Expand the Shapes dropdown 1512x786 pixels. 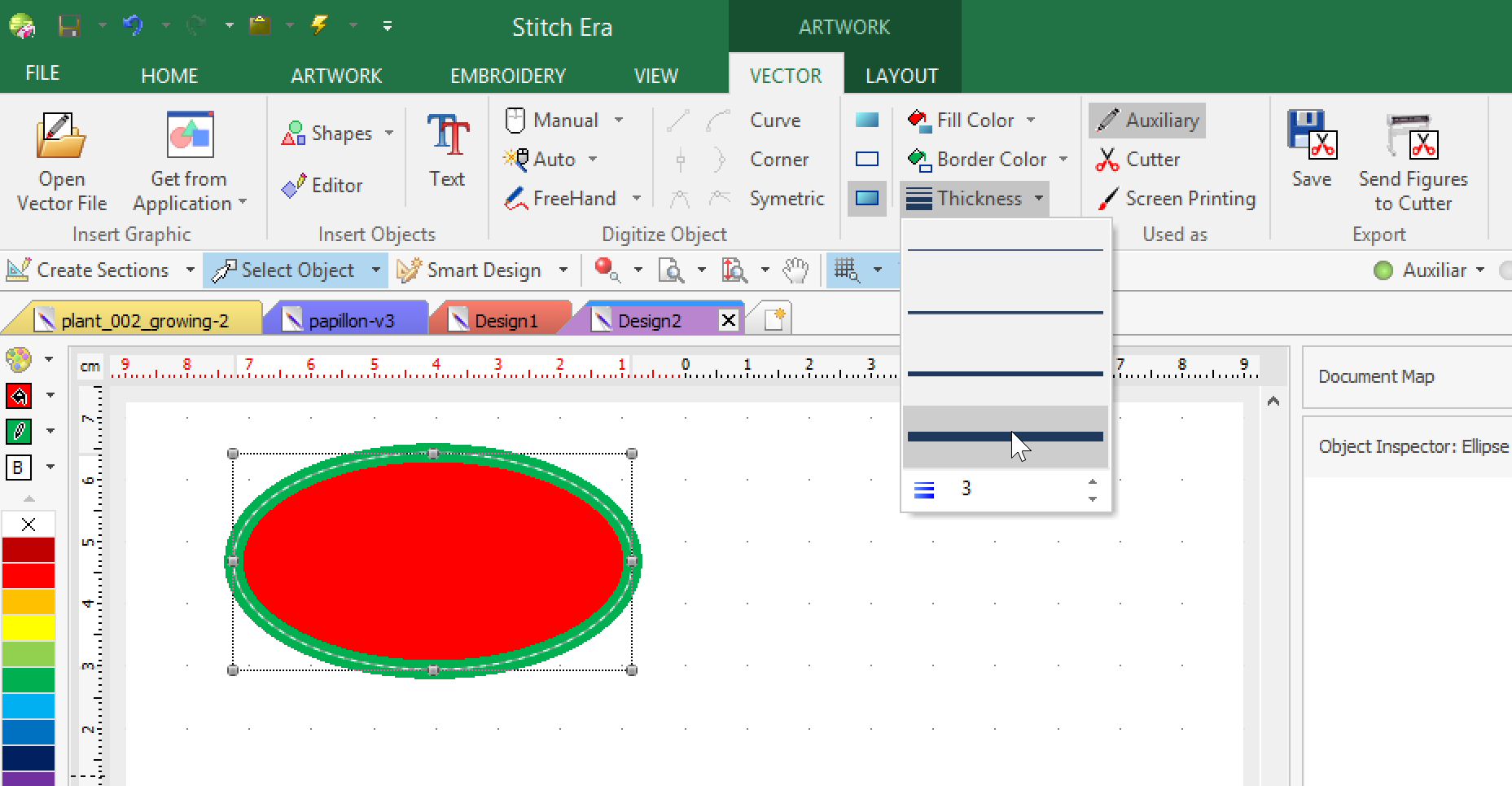click(389, 134)
